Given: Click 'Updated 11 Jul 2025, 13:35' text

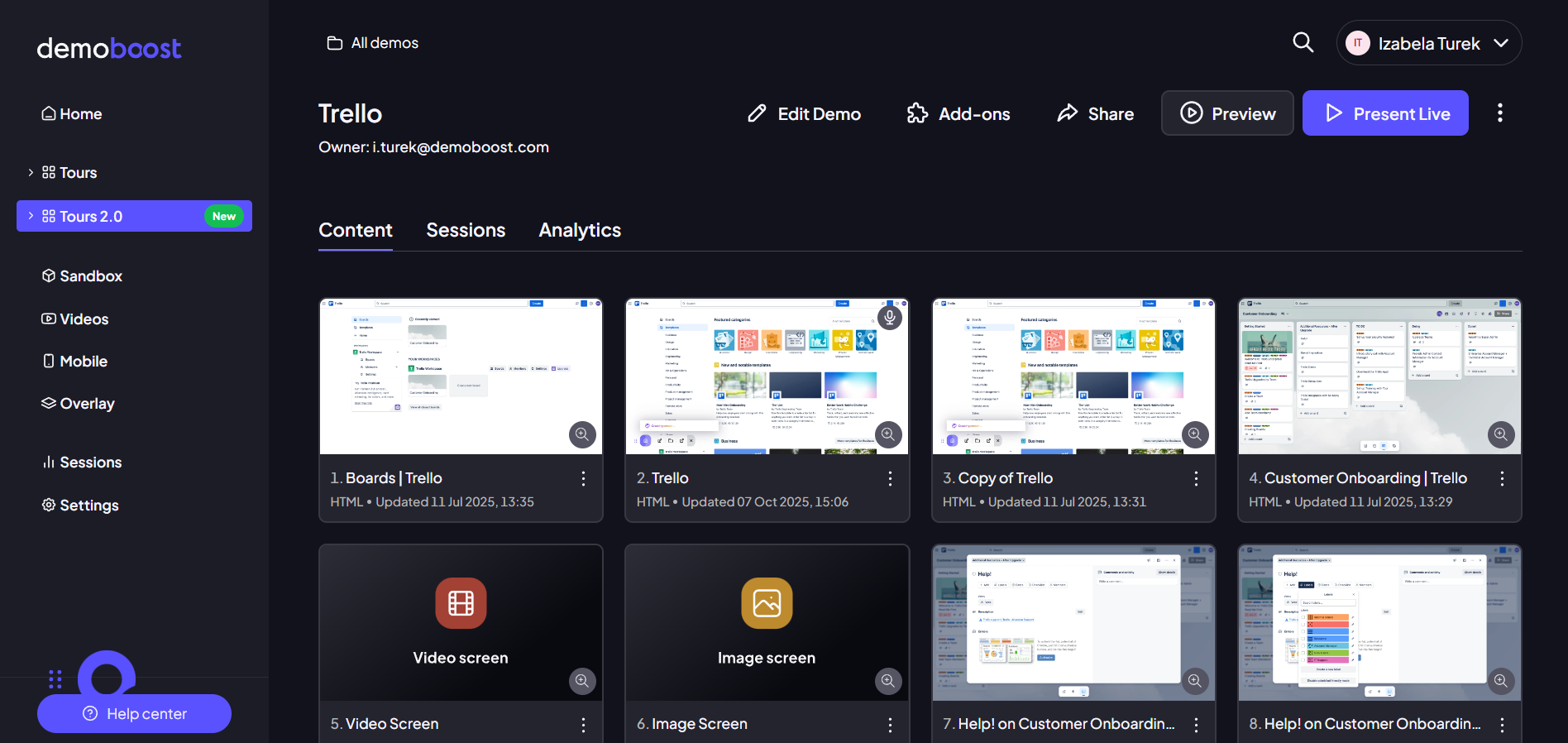Looking at the screenshot, I should 455,502.
